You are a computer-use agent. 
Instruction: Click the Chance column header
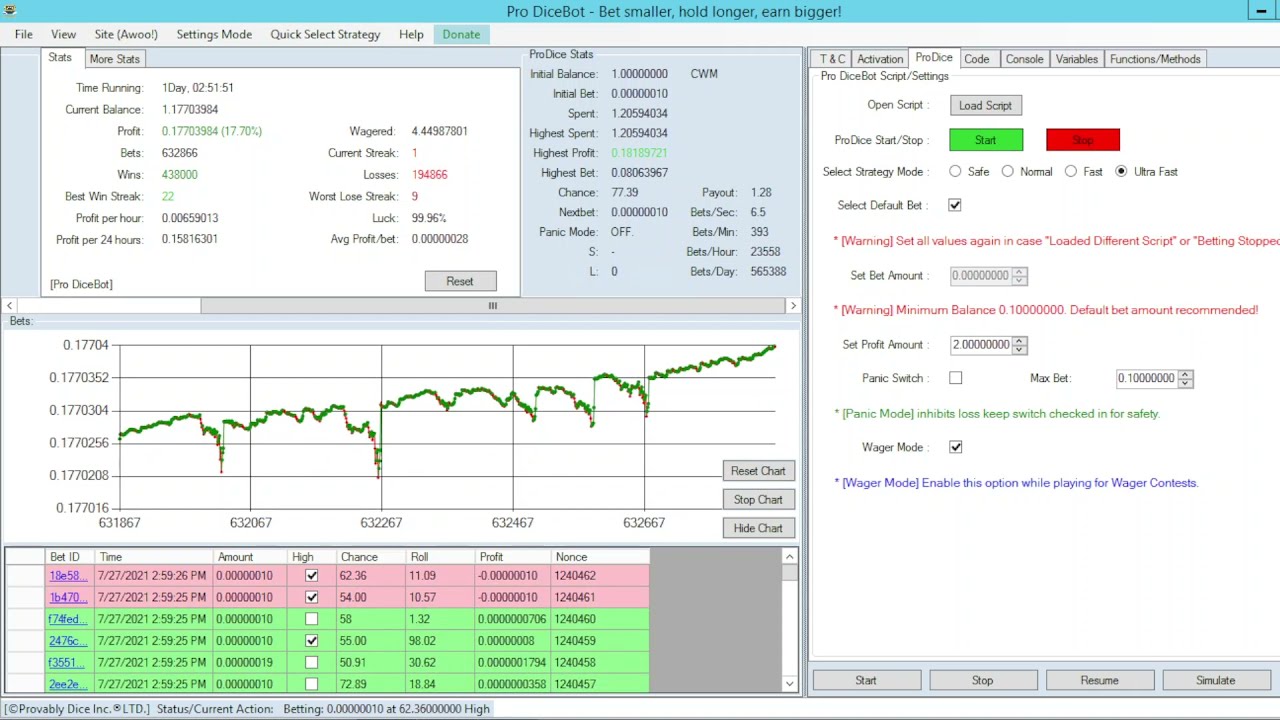[370, 557]
